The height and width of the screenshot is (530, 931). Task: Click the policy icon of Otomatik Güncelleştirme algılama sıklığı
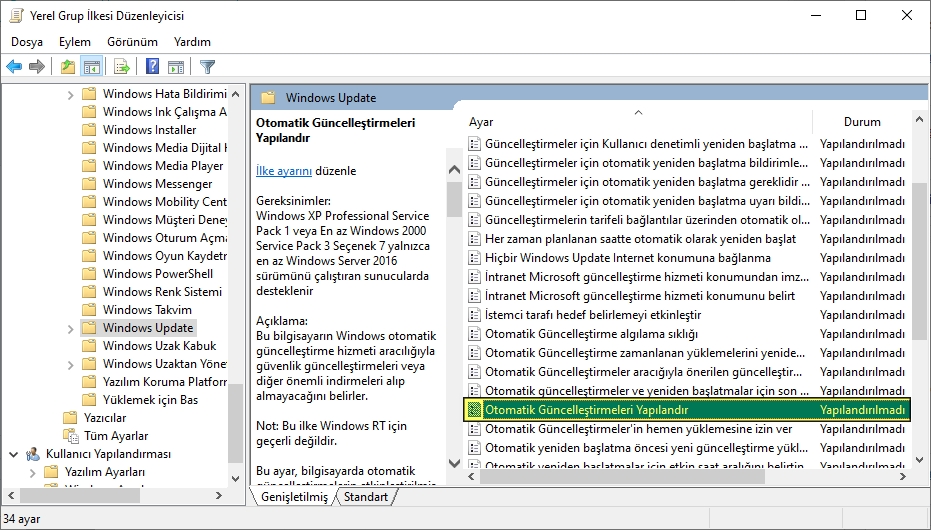[474, 334]
